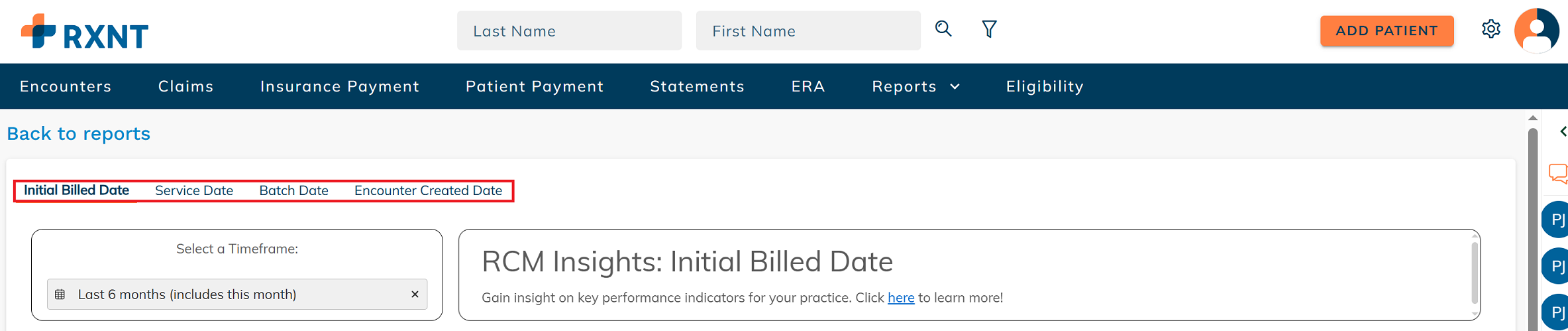The width and height of the screenshot is (1568, 331).
Task: Switch to the Service Date tab
Action: pyautogui.click(x=194, y=190)
